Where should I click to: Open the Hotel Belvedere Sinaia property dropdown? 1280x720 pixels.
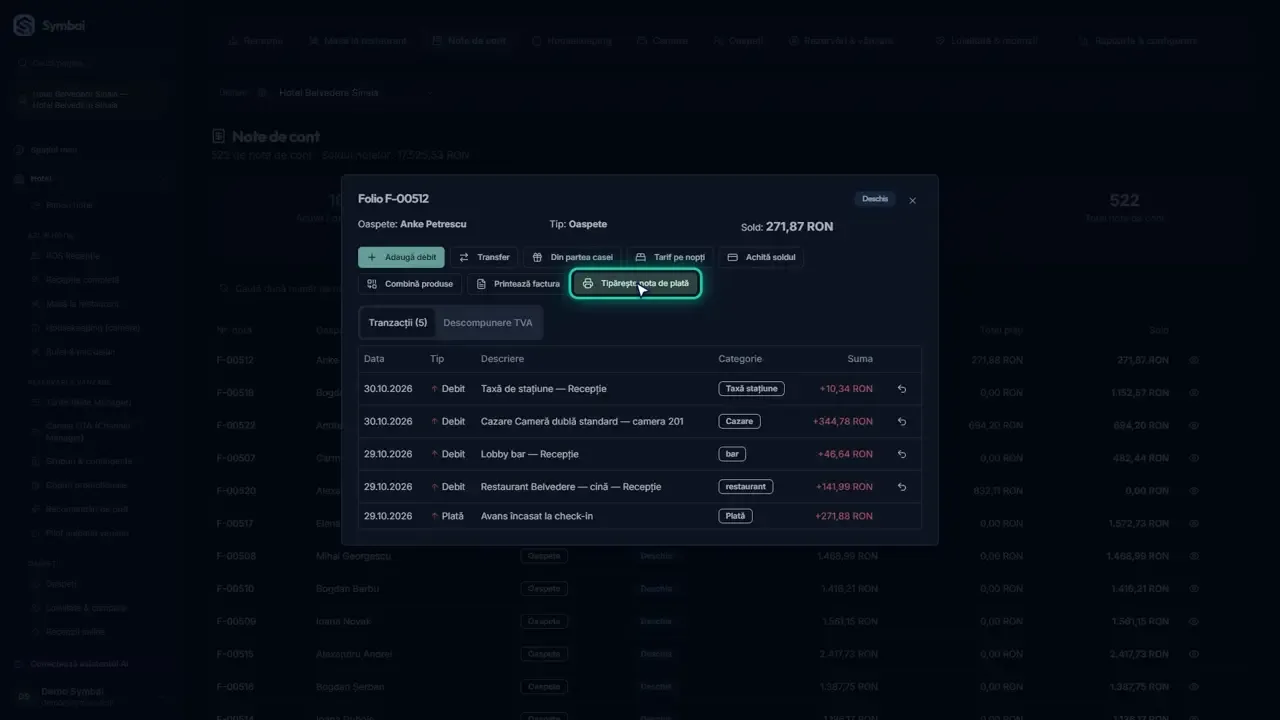pos(345,93)
